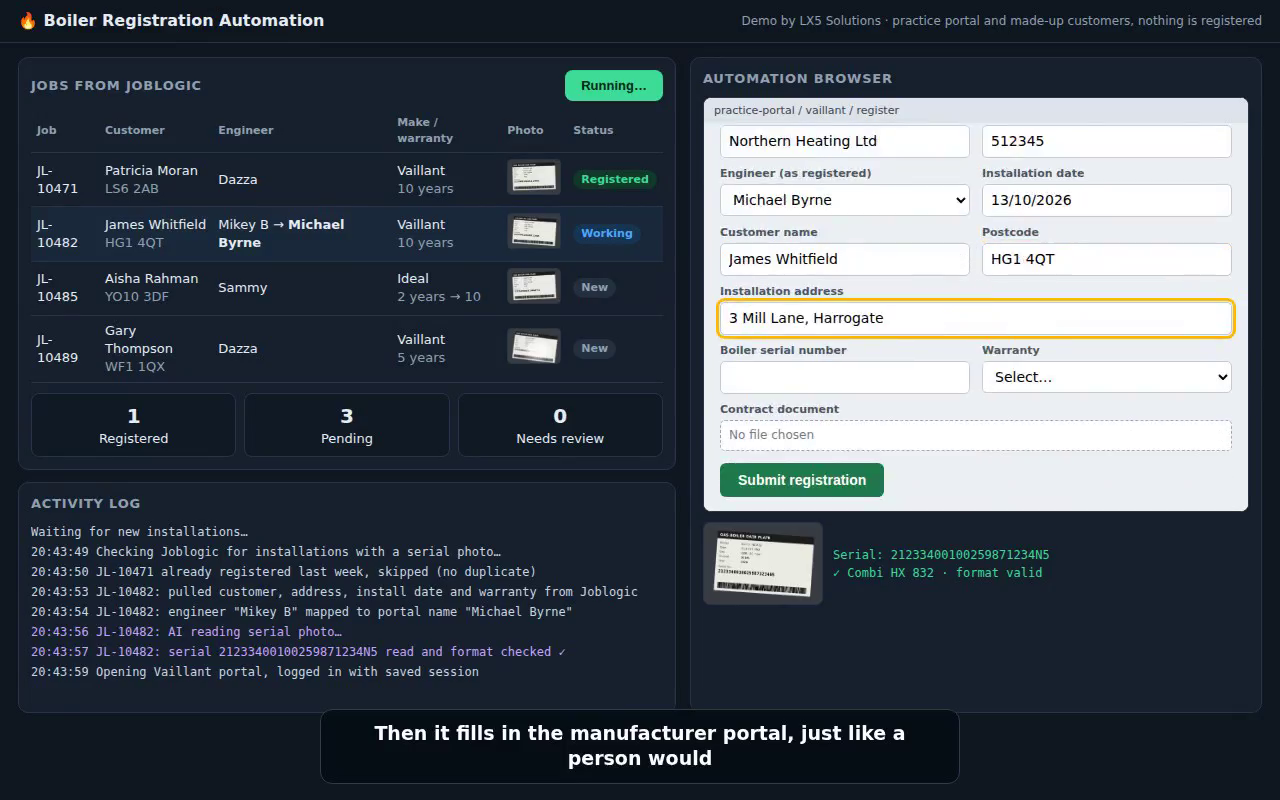Click the Customer name field
The image size is (1280, 800).
pyautogui.click(x=845, y=259)
